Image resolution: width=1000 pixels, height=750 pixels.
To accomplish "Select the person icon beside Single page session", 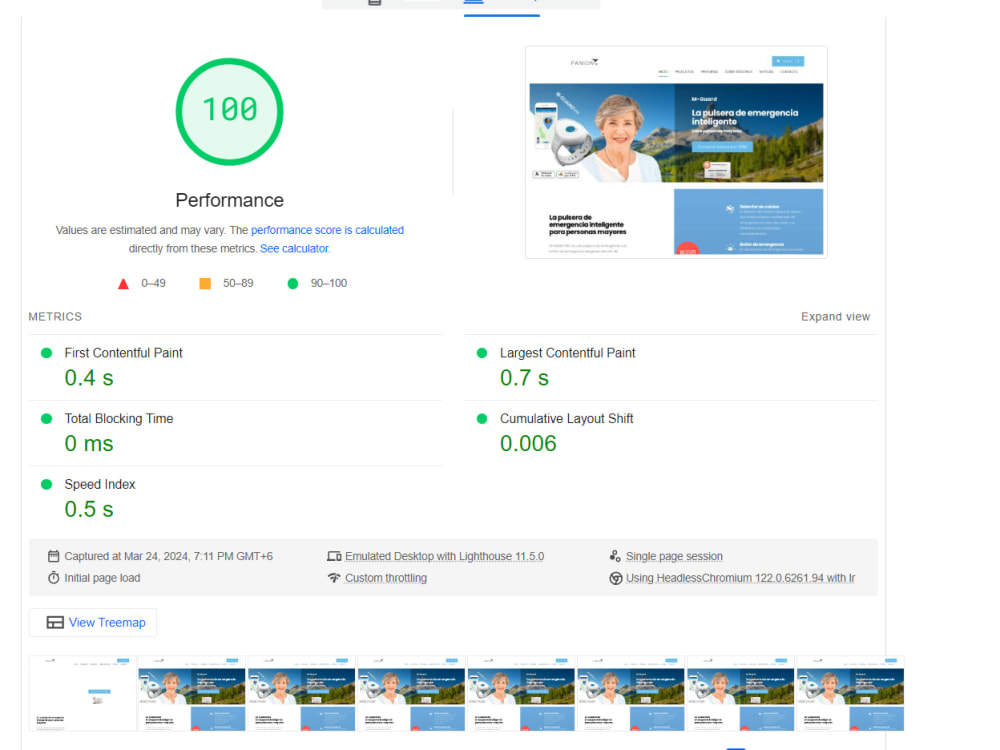I will pyautogui.click(x=615, y=555).
